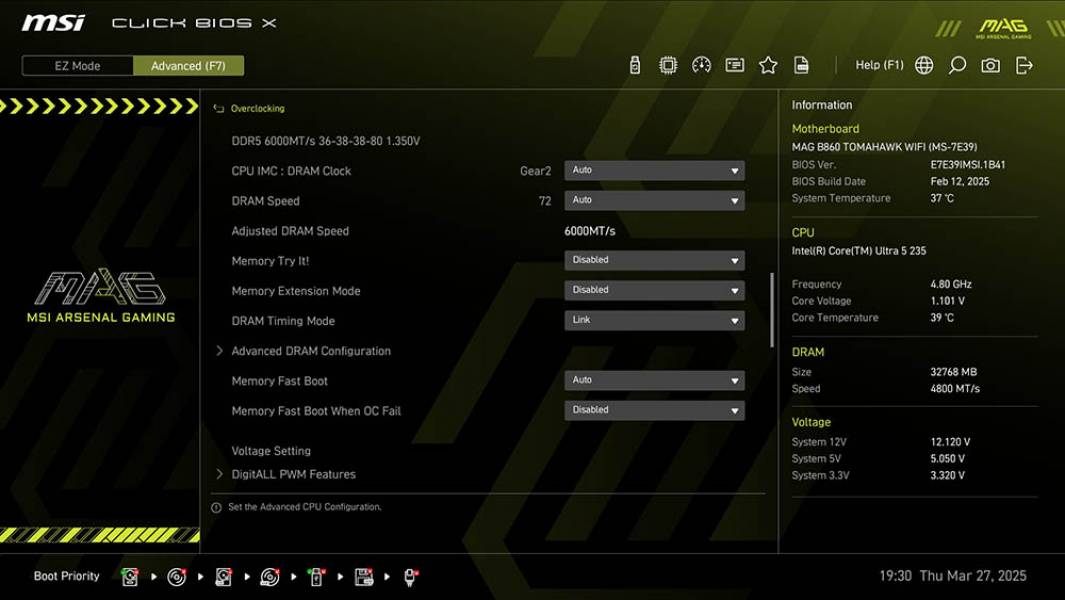
Task: Click the Memory Try It! label
Action: pos(270,261)
